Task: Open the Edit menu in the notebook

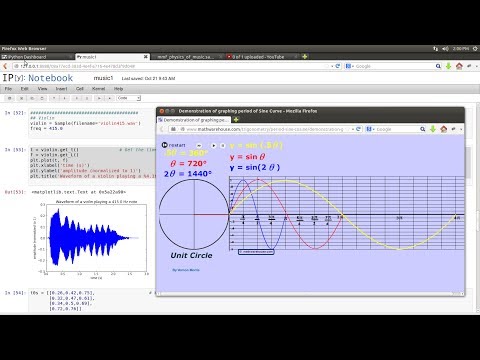Action: [24, 89]
